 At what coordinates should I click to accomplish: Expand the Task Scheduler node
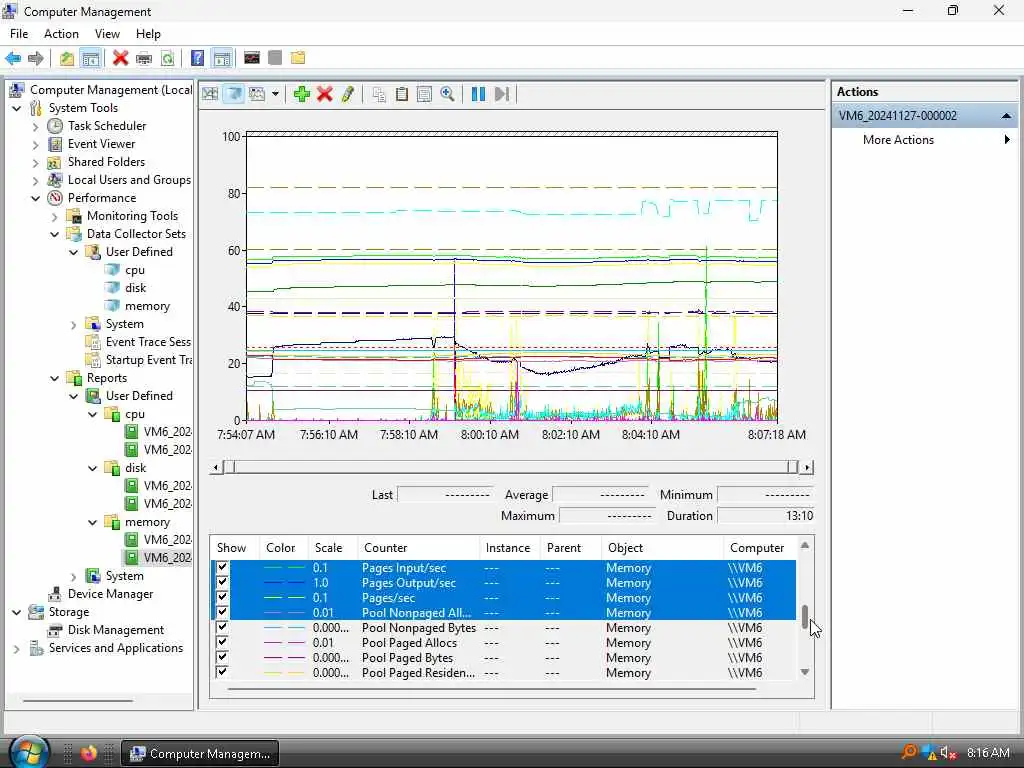tap(36, 127)
